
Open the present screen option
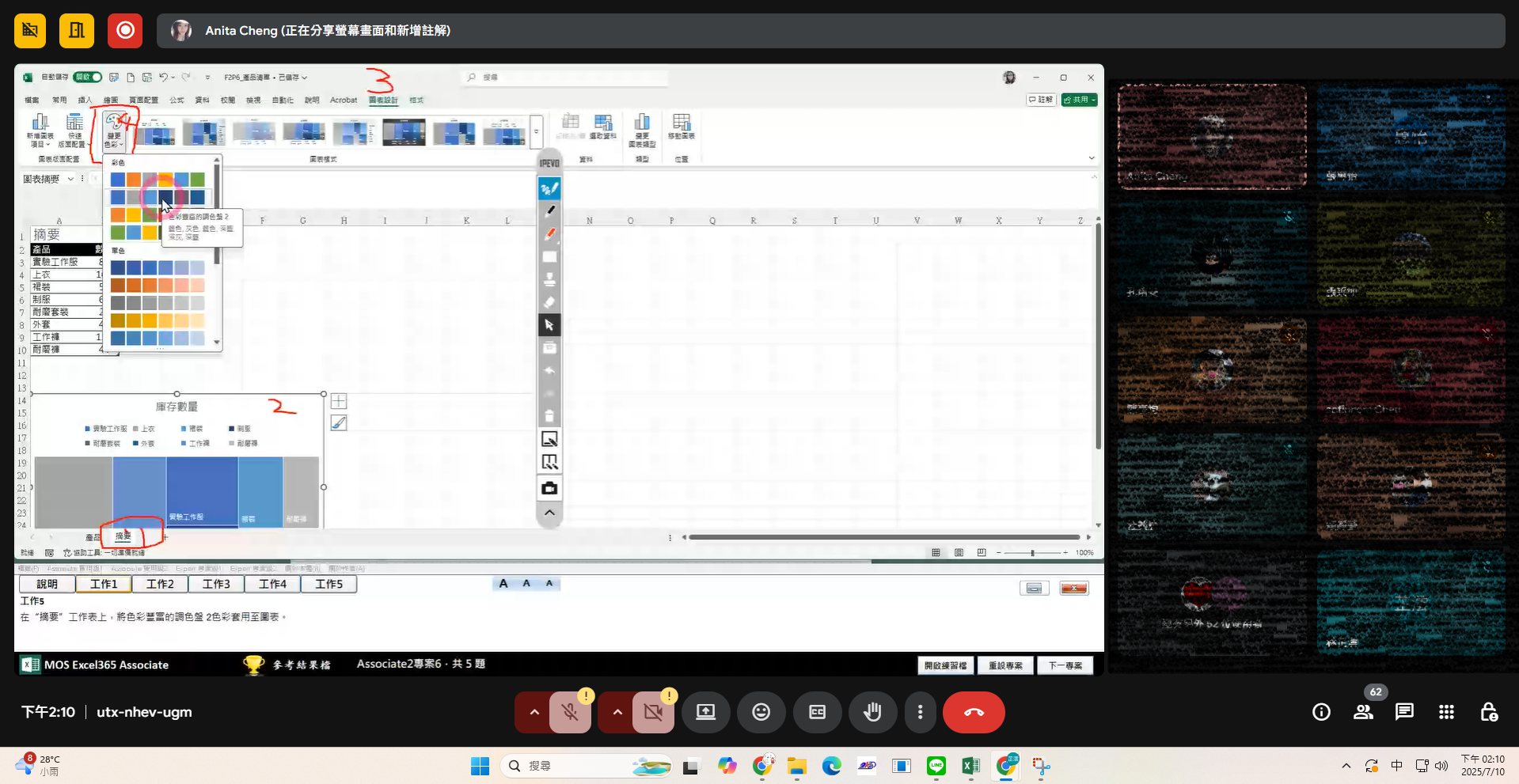pyautogui.click(x=705, y=712)
